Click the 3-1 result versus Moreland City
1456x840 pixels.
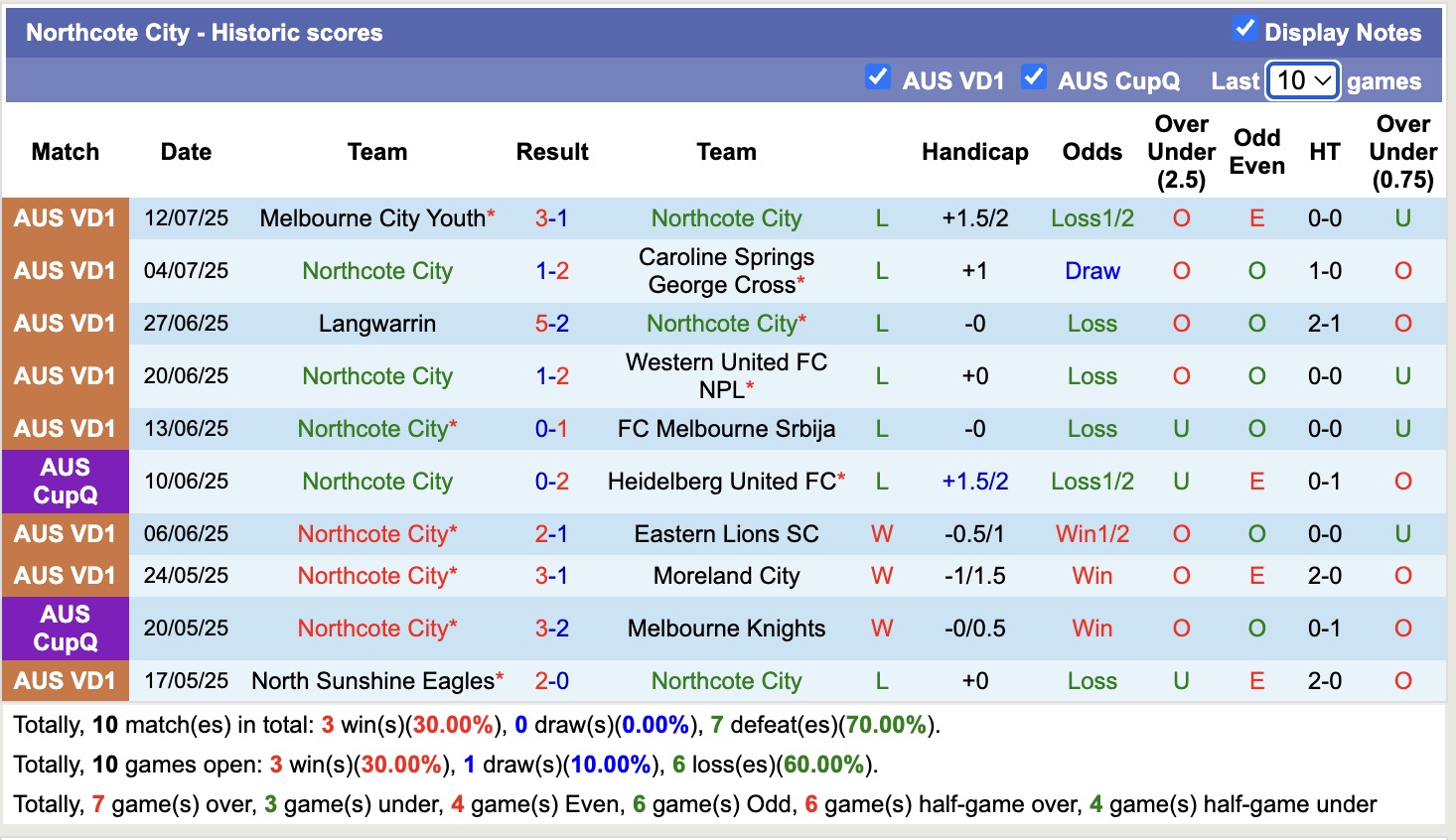pos(551,575)
